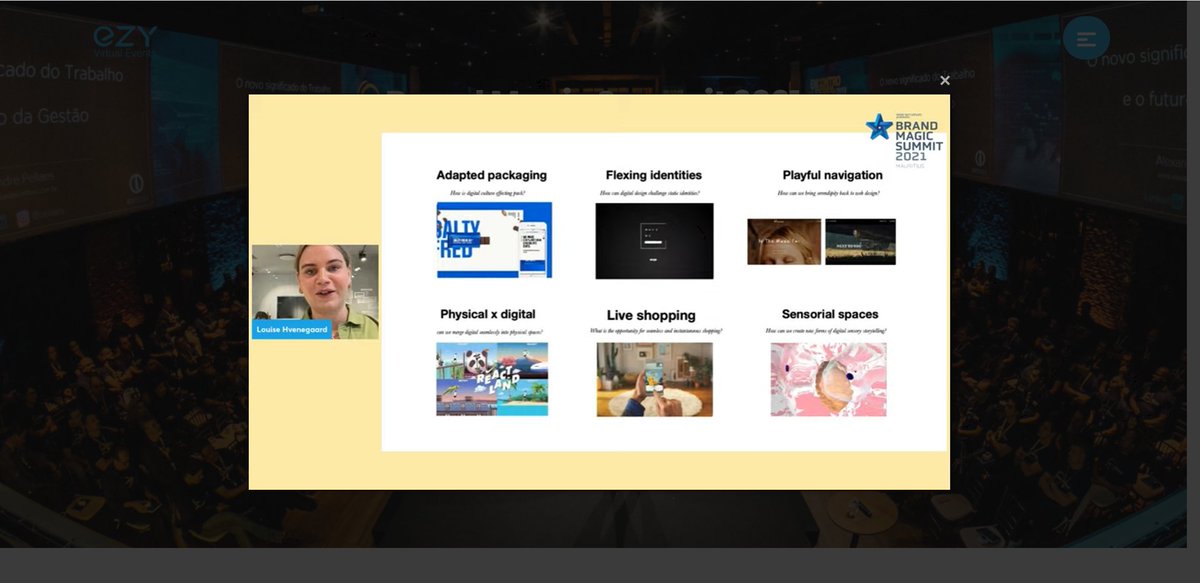Click the Physical x digital heading

pos(488,314)
